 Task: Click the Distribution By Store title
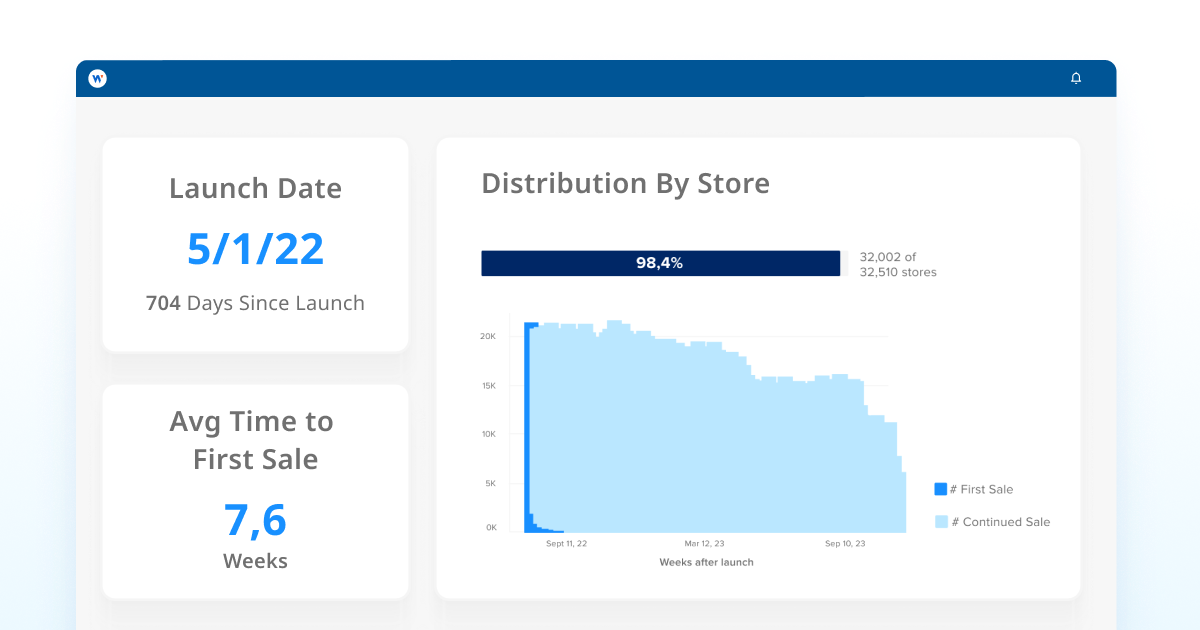coord(625,183)
